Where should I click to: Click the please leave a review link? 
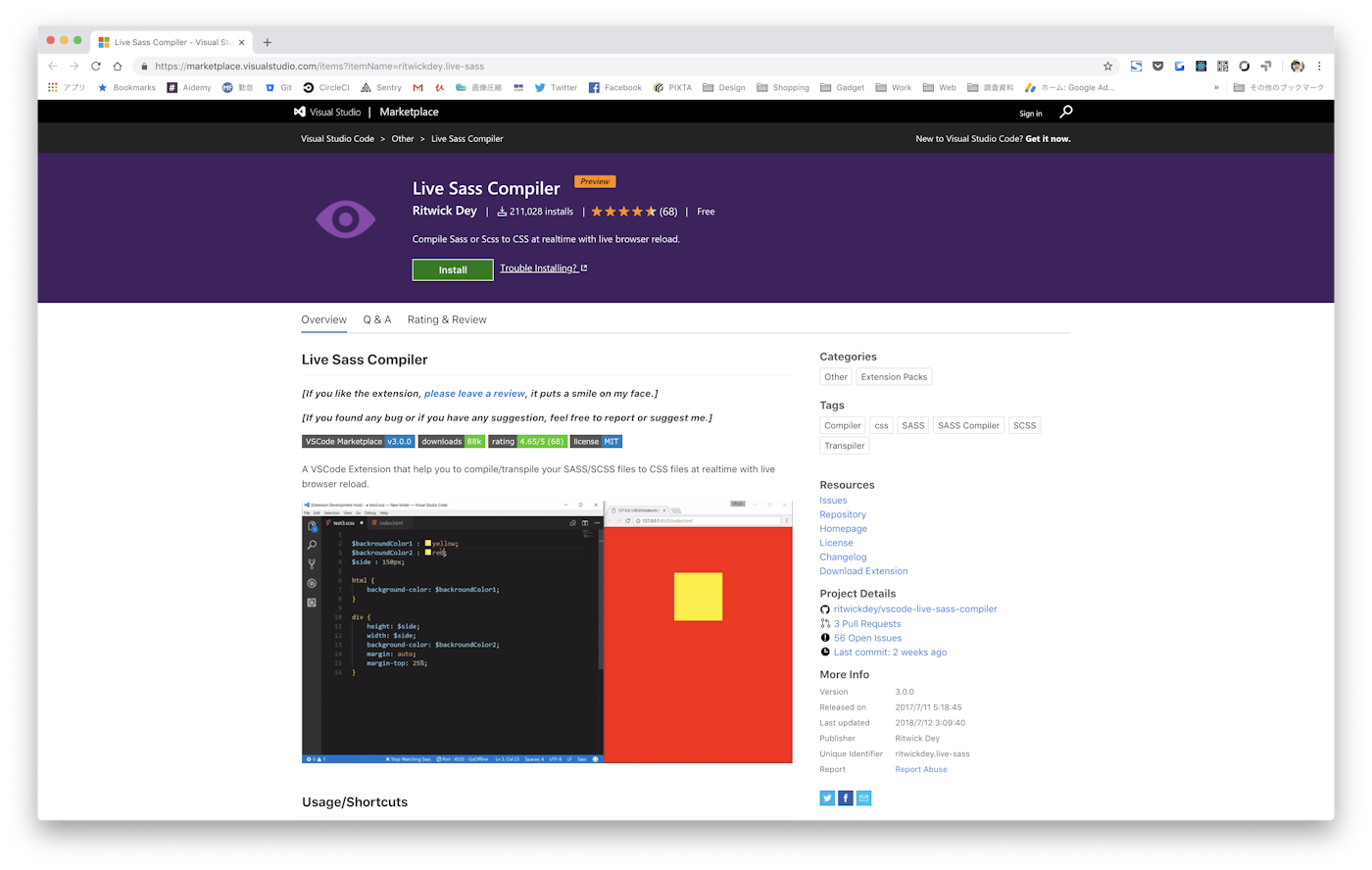[474, 394]
